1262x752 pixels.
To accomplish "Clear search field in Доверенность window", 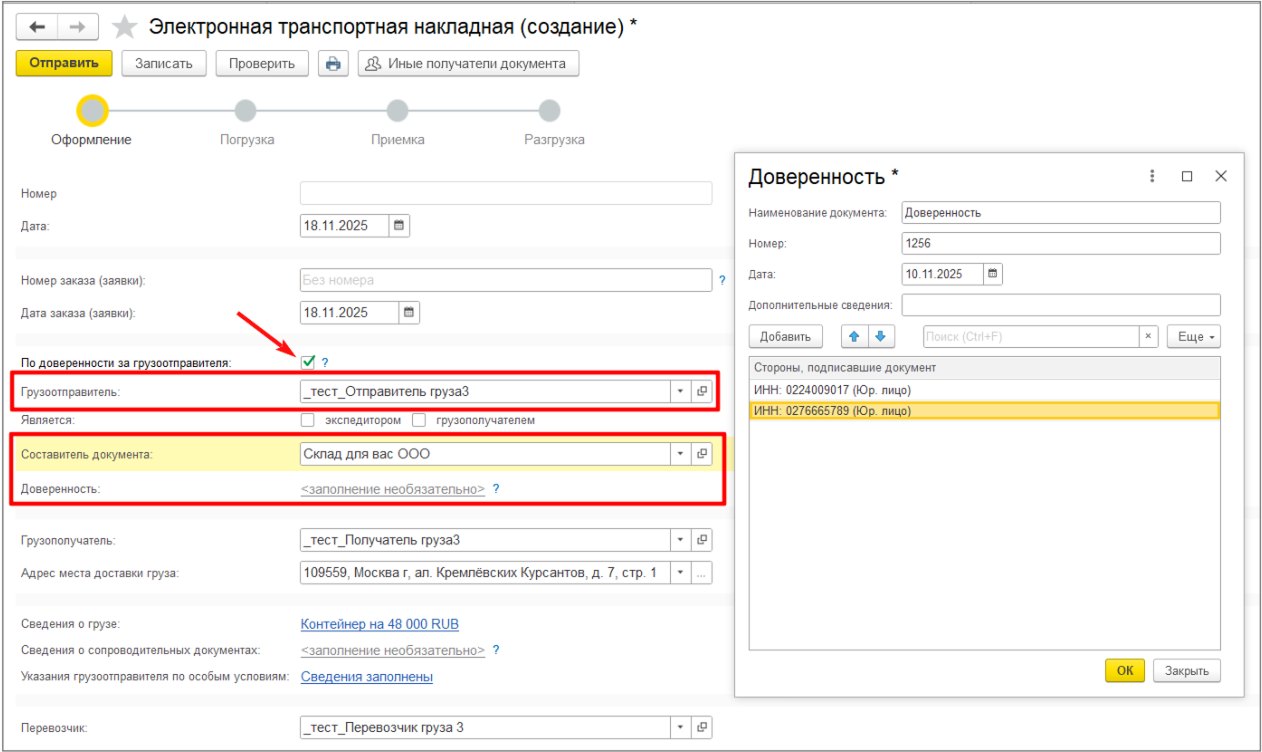I will (1148, 336).
